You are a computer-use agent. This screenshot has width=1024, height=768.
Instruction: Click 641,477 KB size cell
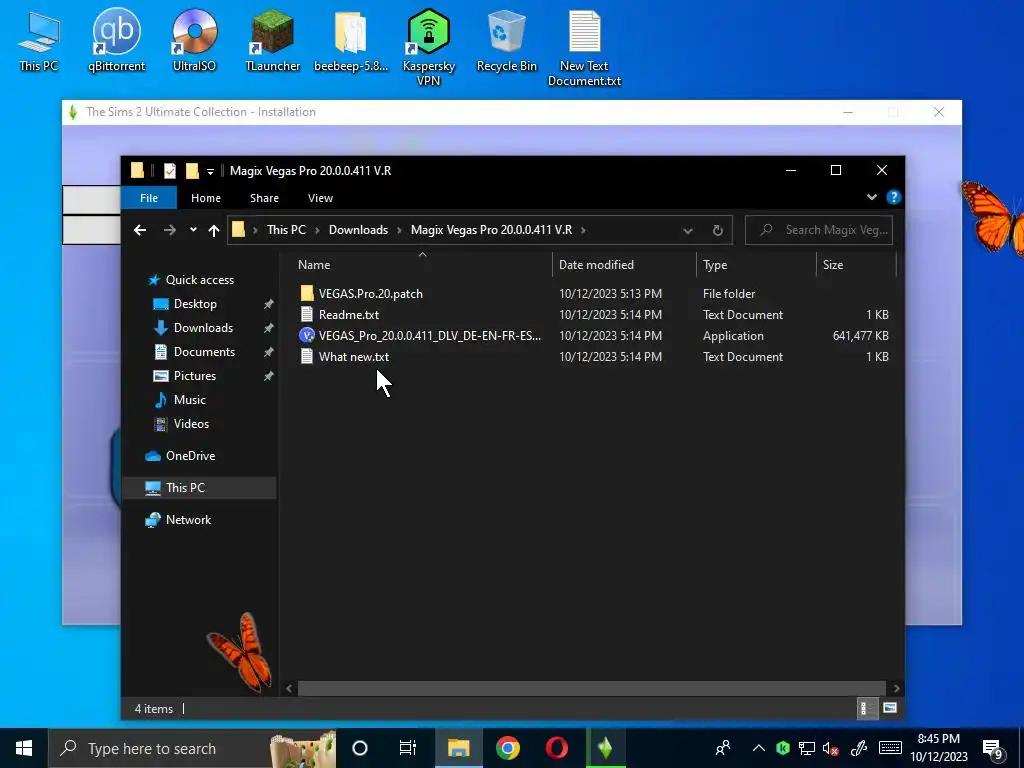pyautogui.click(x=860, y=335)
